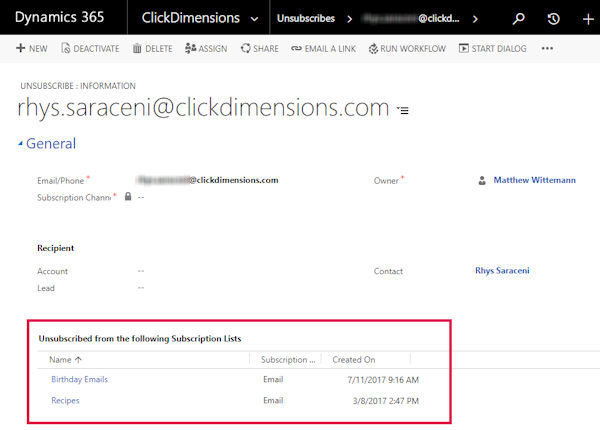Open contact Rhys Saraceni link
Viewport: 600px width, 430px height.
(502, 270)
